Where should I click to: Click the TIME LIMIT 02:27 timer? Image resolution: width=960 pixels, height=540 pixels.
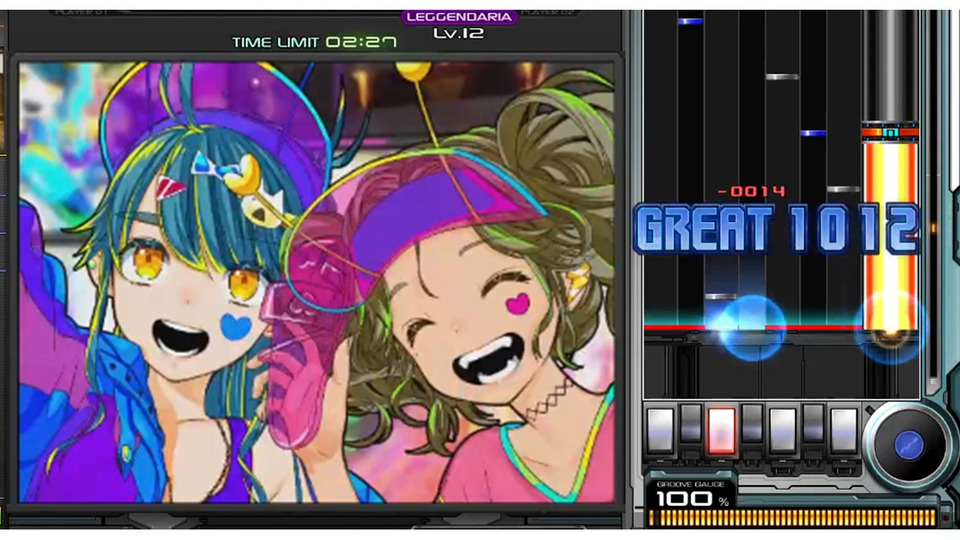(x=314, y=42)
